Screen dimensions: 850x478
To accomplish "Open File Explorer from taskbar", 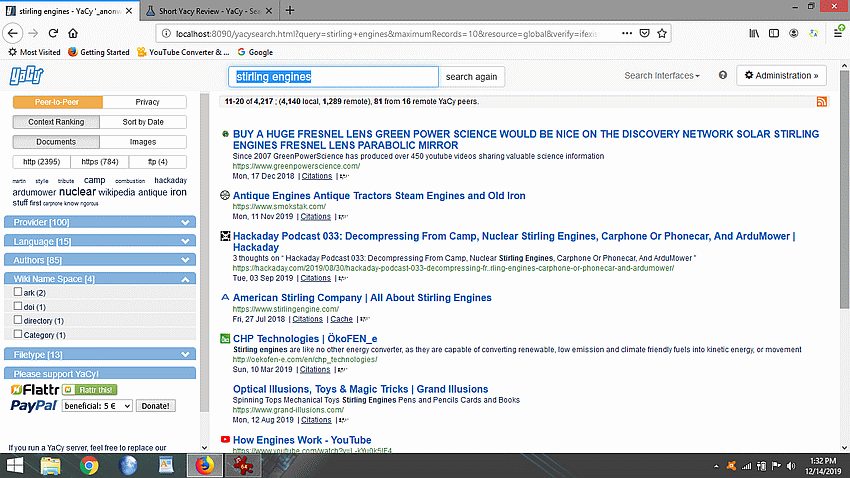I will pos(50,466).
